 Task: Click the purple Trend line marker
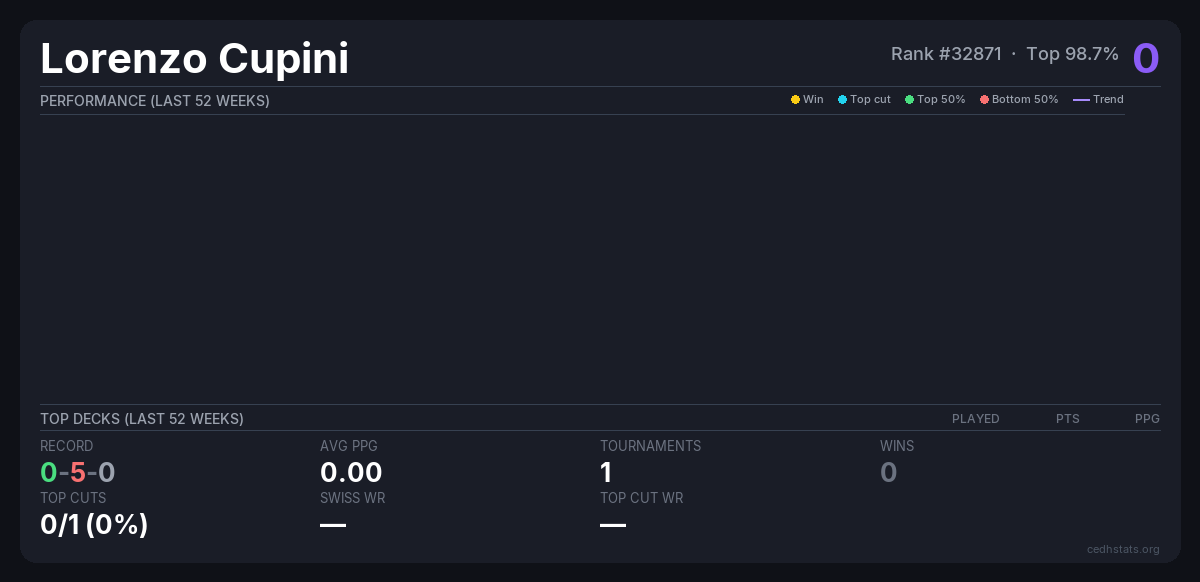pyautogui.click(x=1081, y=100)
